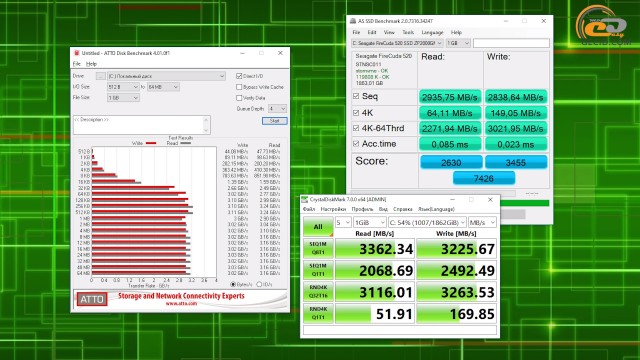The height and width of the screenshot is (360, 640).
Task: Select the IO/s radio button in ATTO
Action: pos(259,284)
